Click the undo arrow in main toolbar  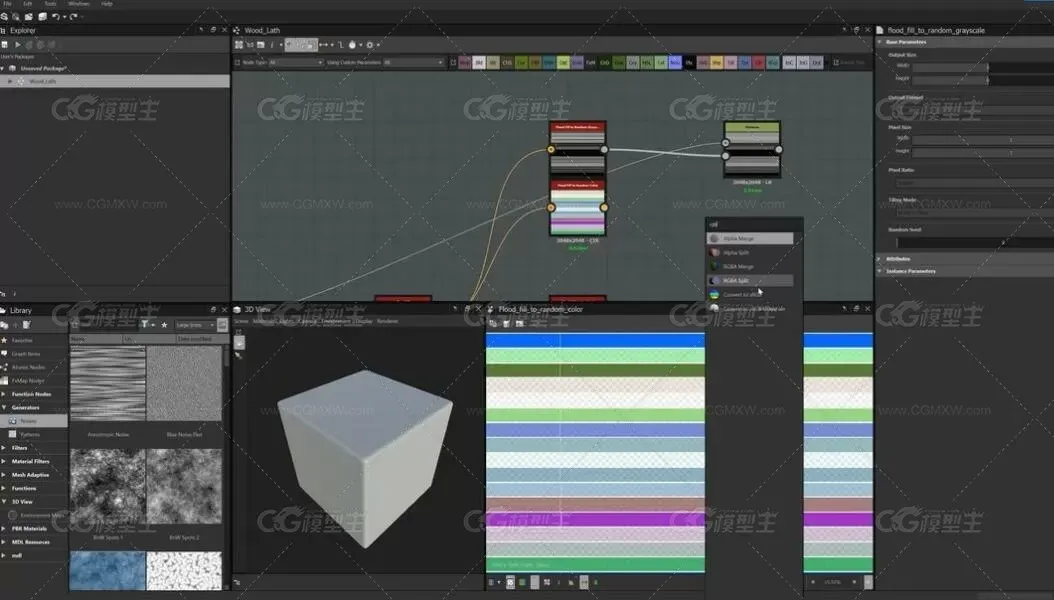click(56, 17)
